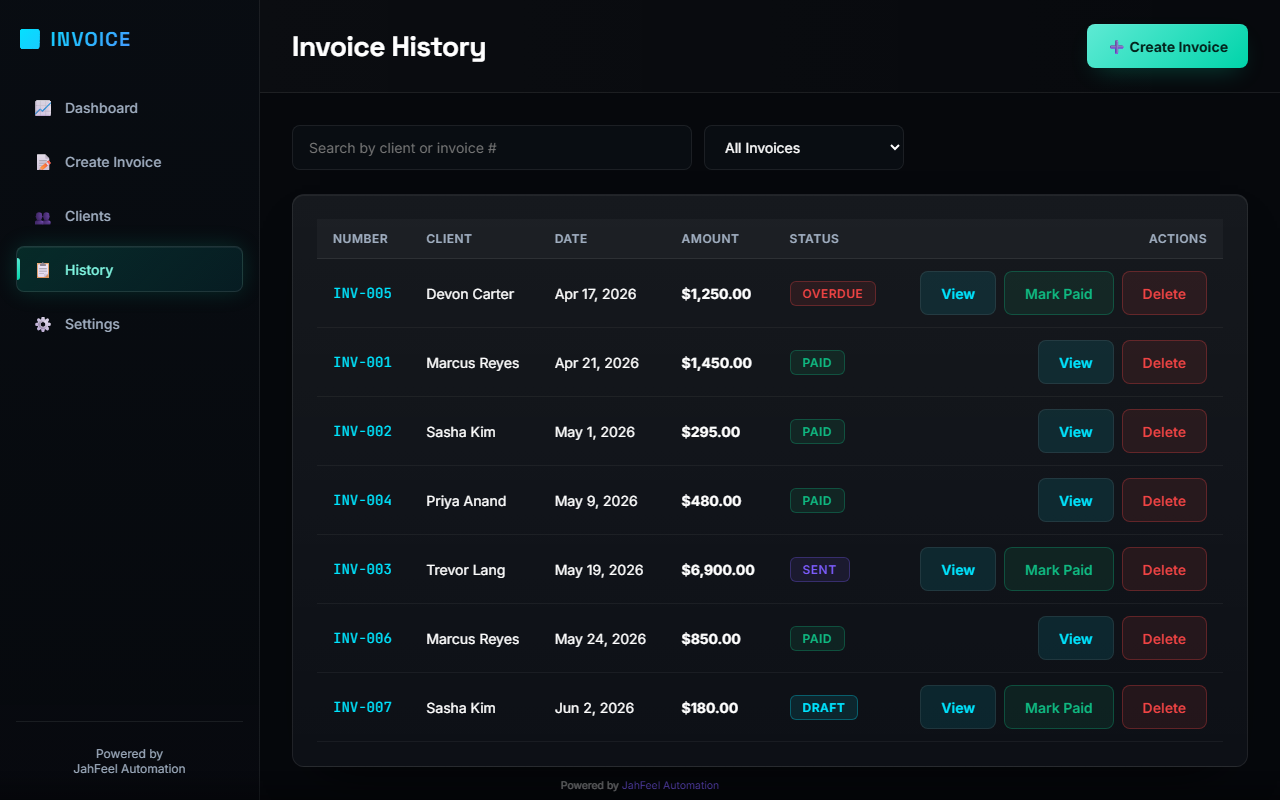Image resolution: width=1280 pixels, height=800 pixels.
Task: Click the amount $6,900.00
Action: pos(718,570)
